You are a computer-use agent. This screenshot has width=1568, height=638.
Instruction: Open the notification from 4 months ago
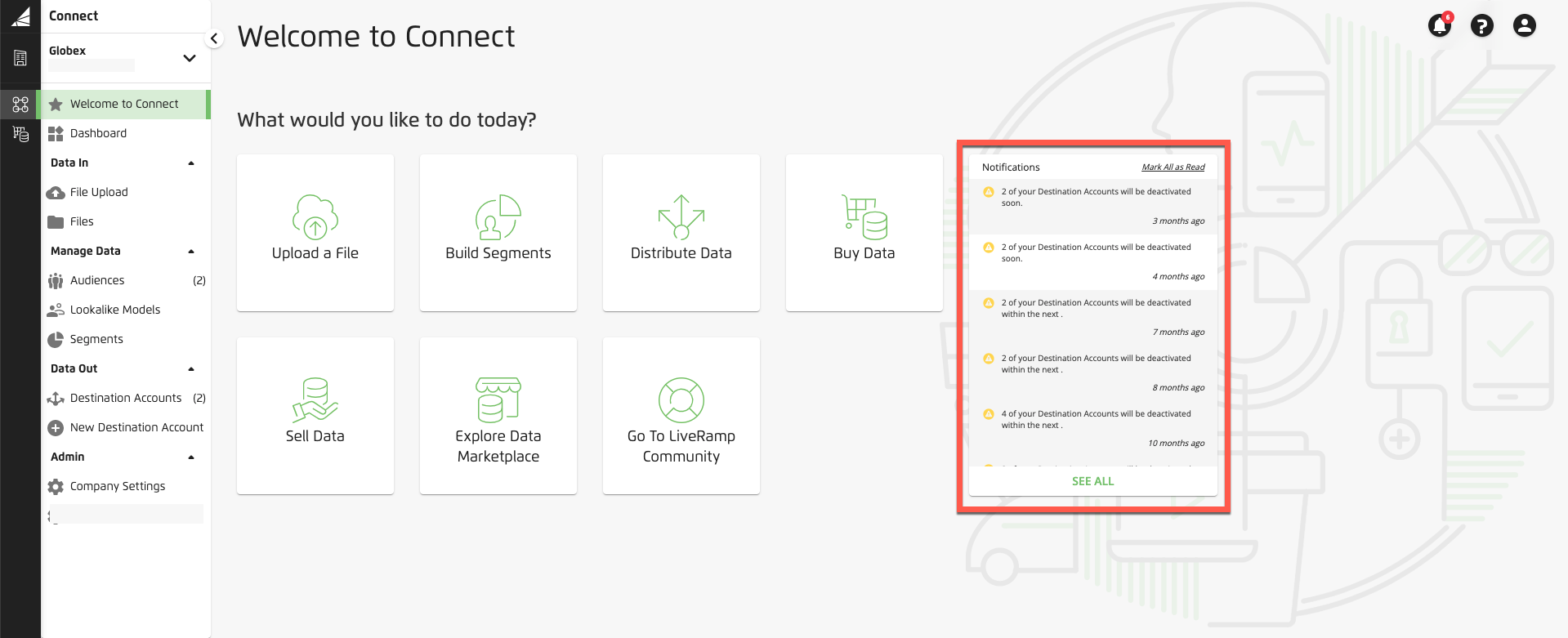(x=1093, y=262)
